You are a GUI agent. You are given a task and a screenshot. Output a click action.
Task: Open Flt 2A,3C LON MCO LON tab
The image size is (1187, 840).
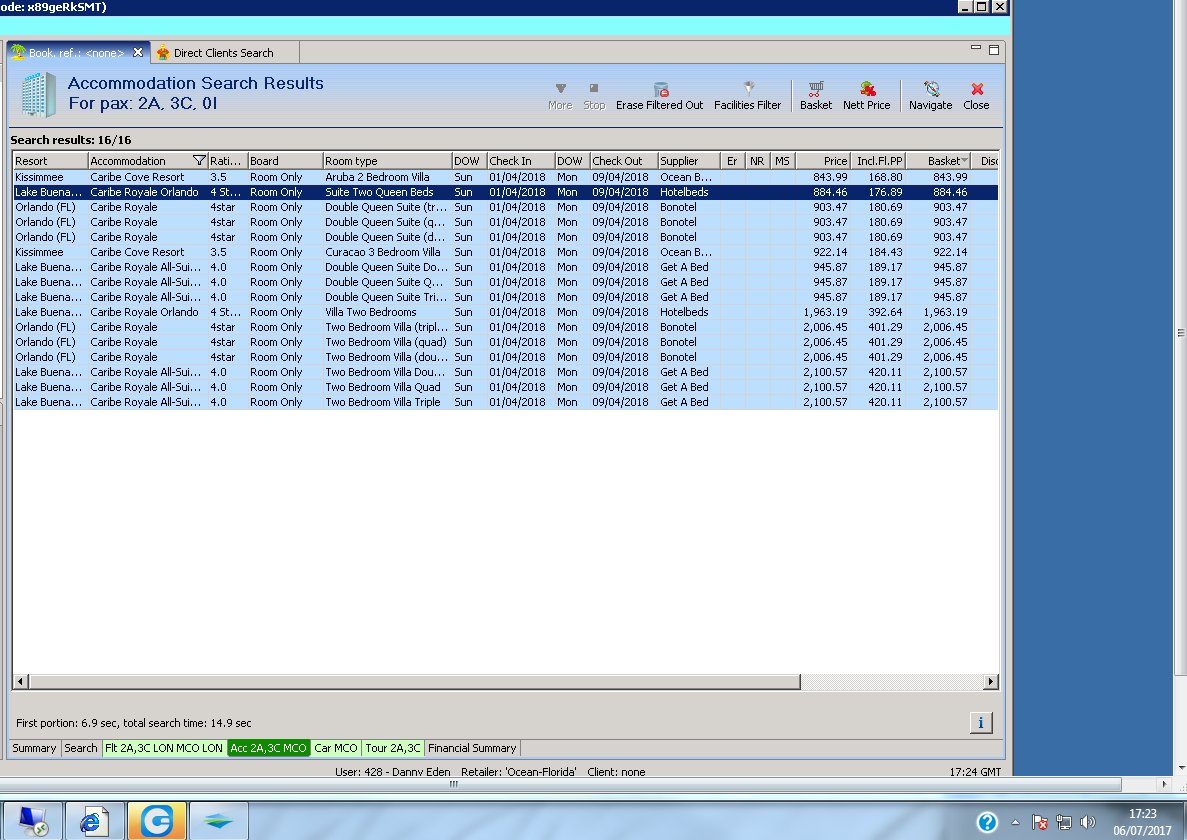[164, 748]
